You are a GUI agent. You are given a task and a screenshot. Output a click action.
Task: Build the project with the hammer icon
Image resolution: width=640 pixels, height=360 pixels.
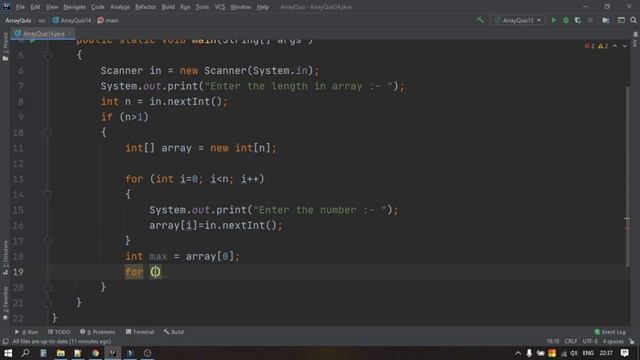(480, 20)
